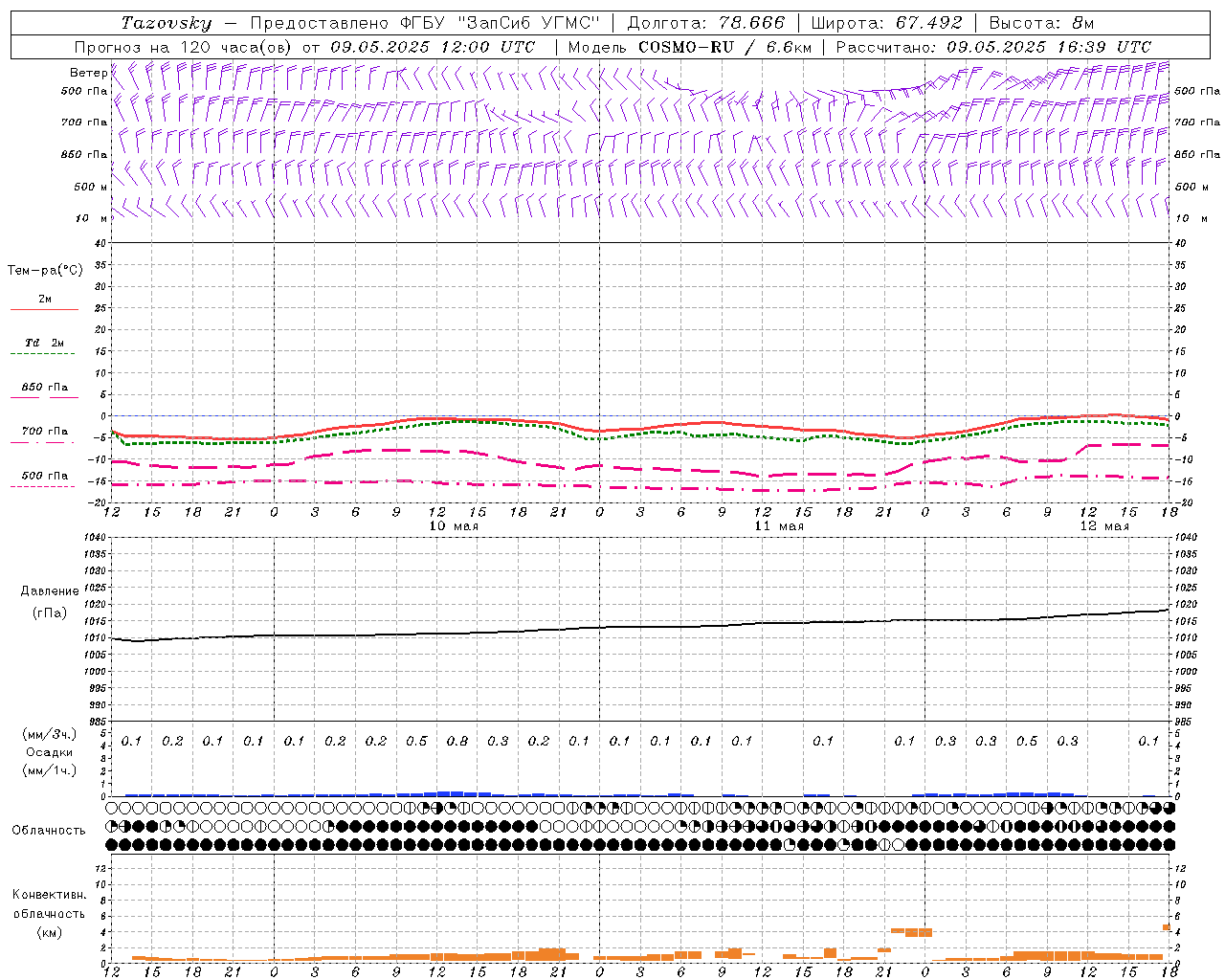Click 985 on the right pressure axis
The height and width of the screenshot is (980, 1225).
[x=1184, y=722]
